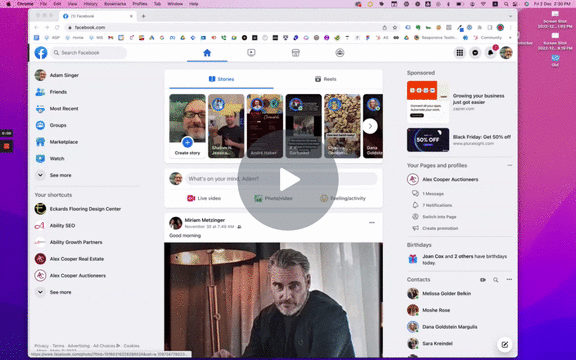Reload the page in Chrome
The height and width of the screenshot is (360, 576).
coord(57,28)
